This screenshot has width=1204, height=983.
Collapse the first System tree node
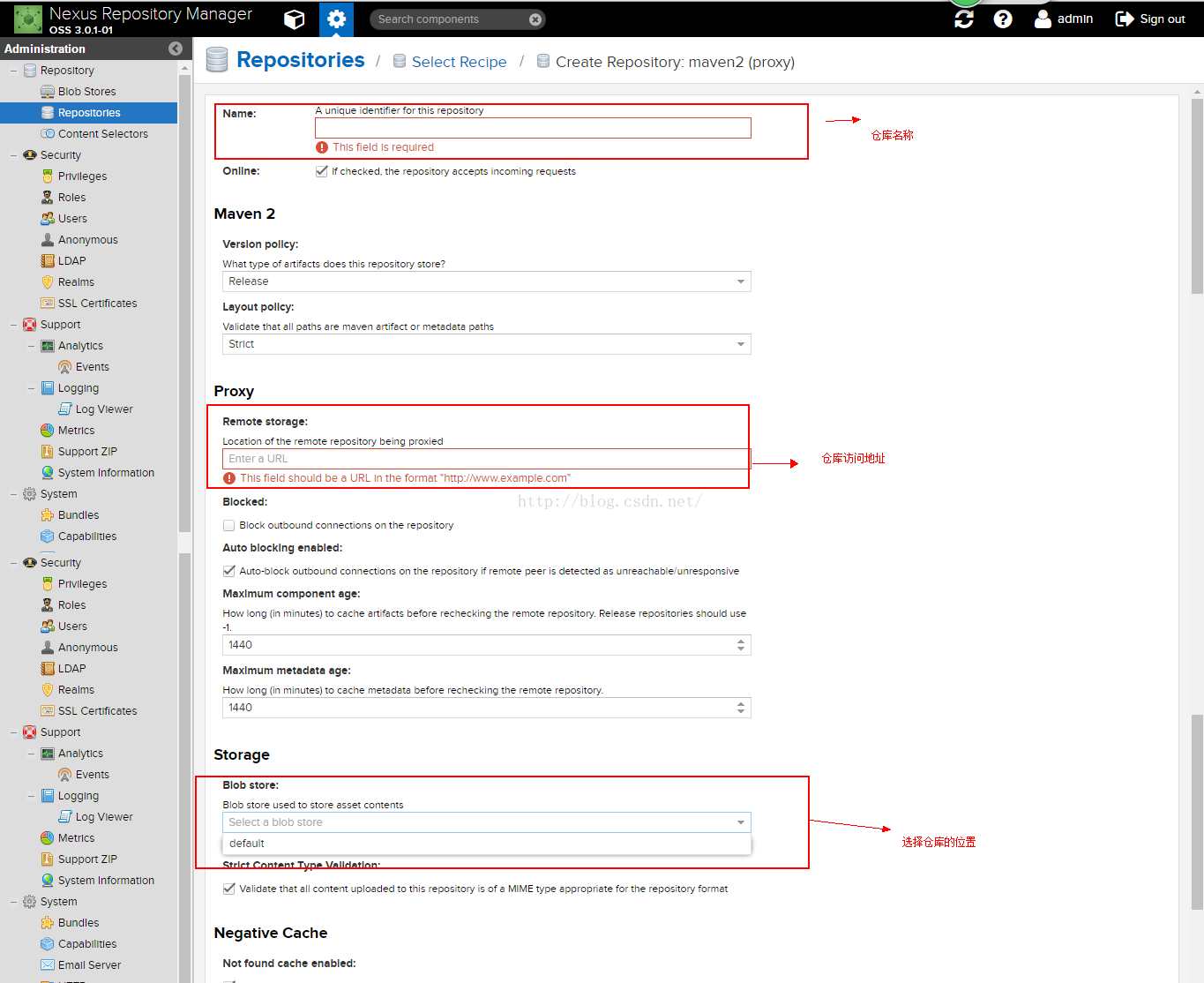point(13,494)
